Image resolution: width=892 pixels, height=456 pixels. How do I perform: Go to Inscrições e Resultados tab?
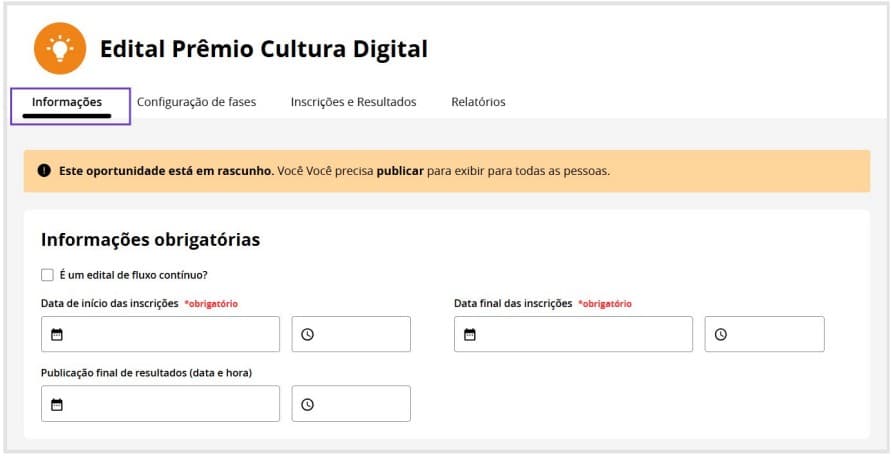click(x=353, y=102)
